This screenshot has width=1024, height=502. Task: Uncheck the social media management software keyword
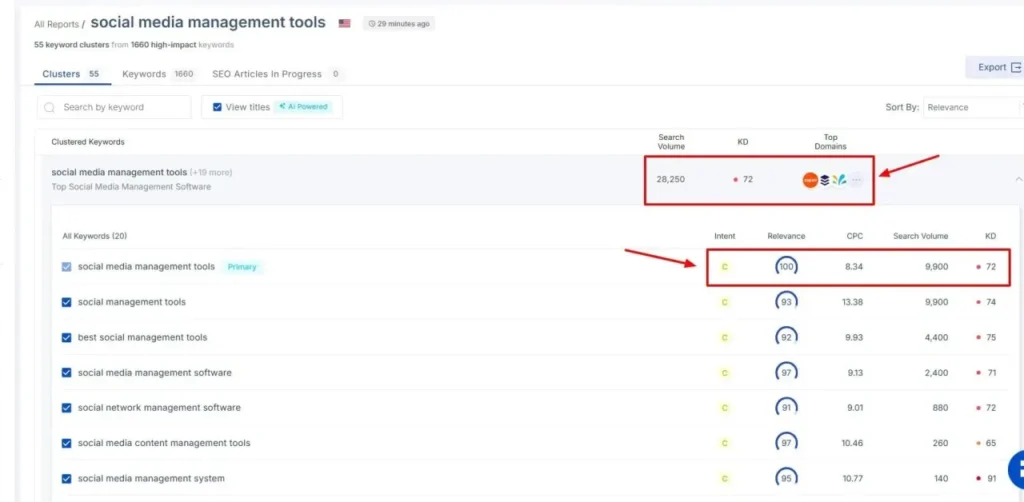[67, 373]
